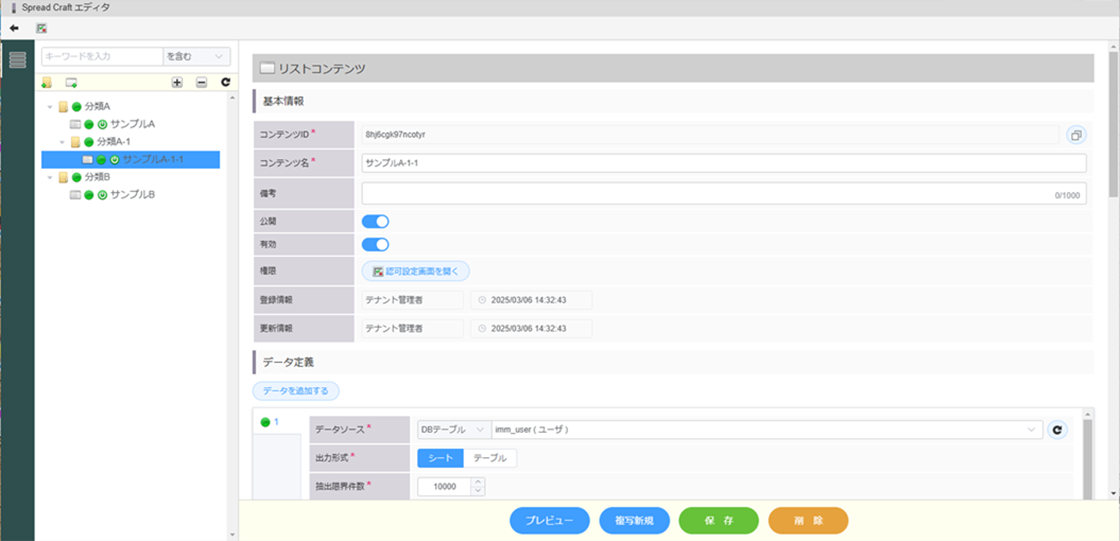Select テーブル as output format
This screenshot has width=1120, height=541.
[x=490, y=458]
